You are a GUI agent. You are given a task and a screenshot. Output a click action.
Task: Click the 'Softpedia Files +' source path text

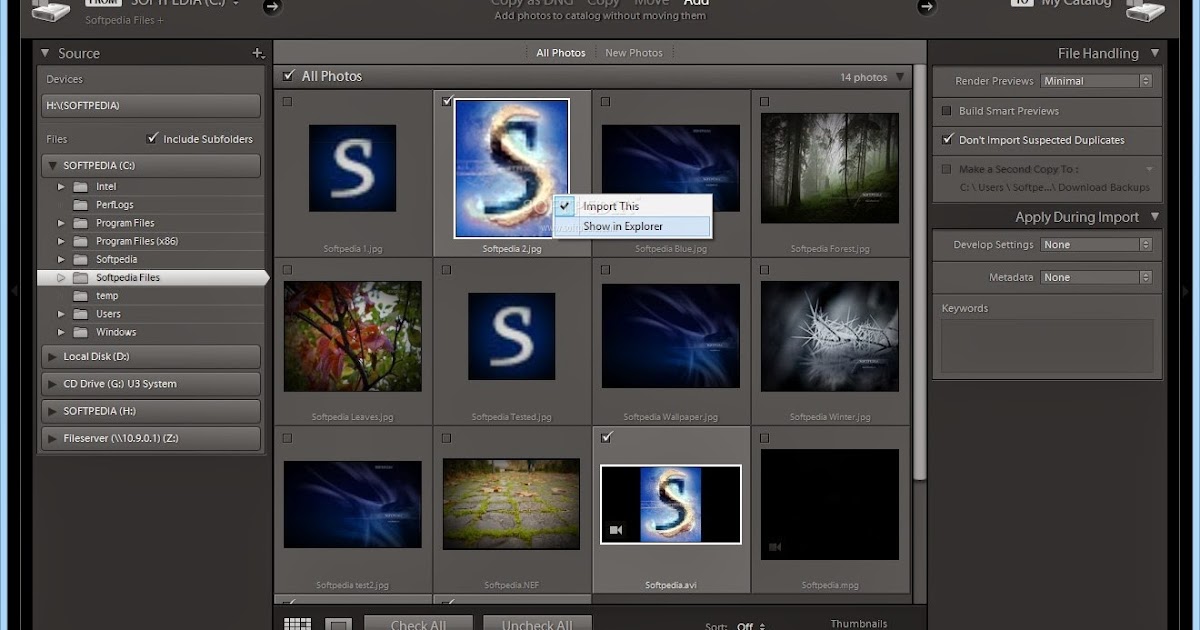pyautogui.click(x=124, y=19)
